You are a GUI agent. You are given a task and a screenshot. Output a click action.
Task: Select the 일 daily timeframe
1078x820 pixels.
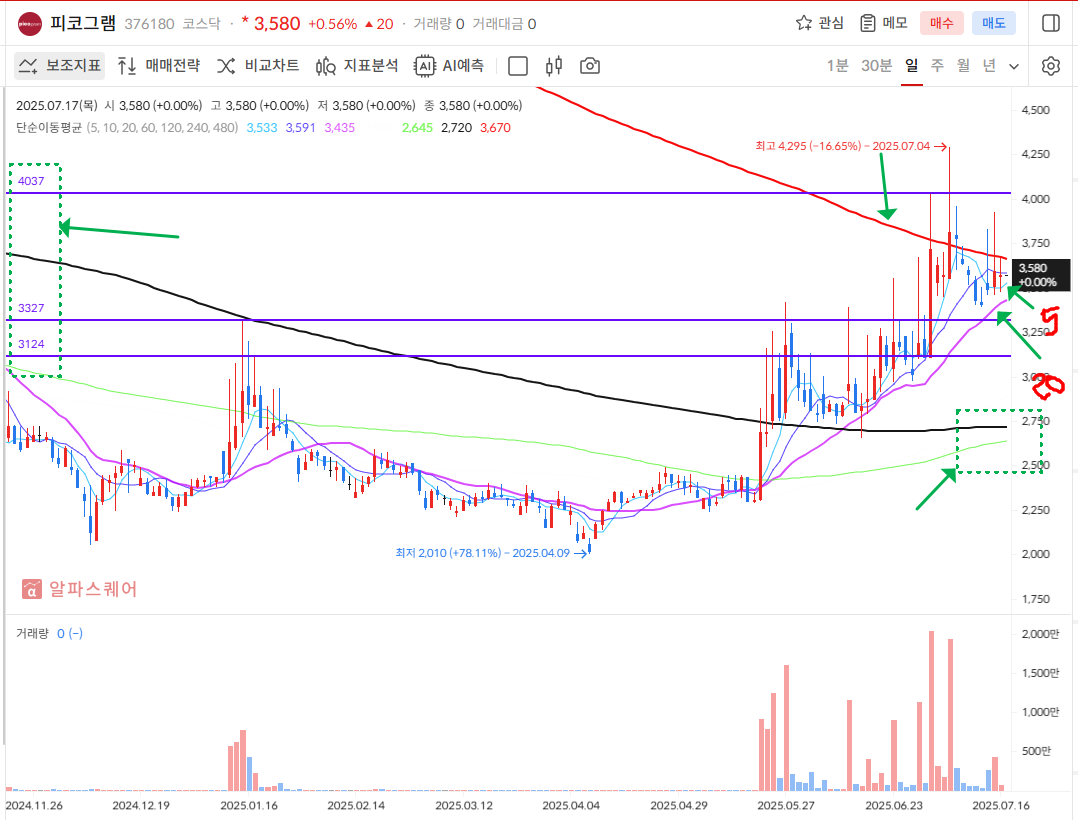point(912,66)
